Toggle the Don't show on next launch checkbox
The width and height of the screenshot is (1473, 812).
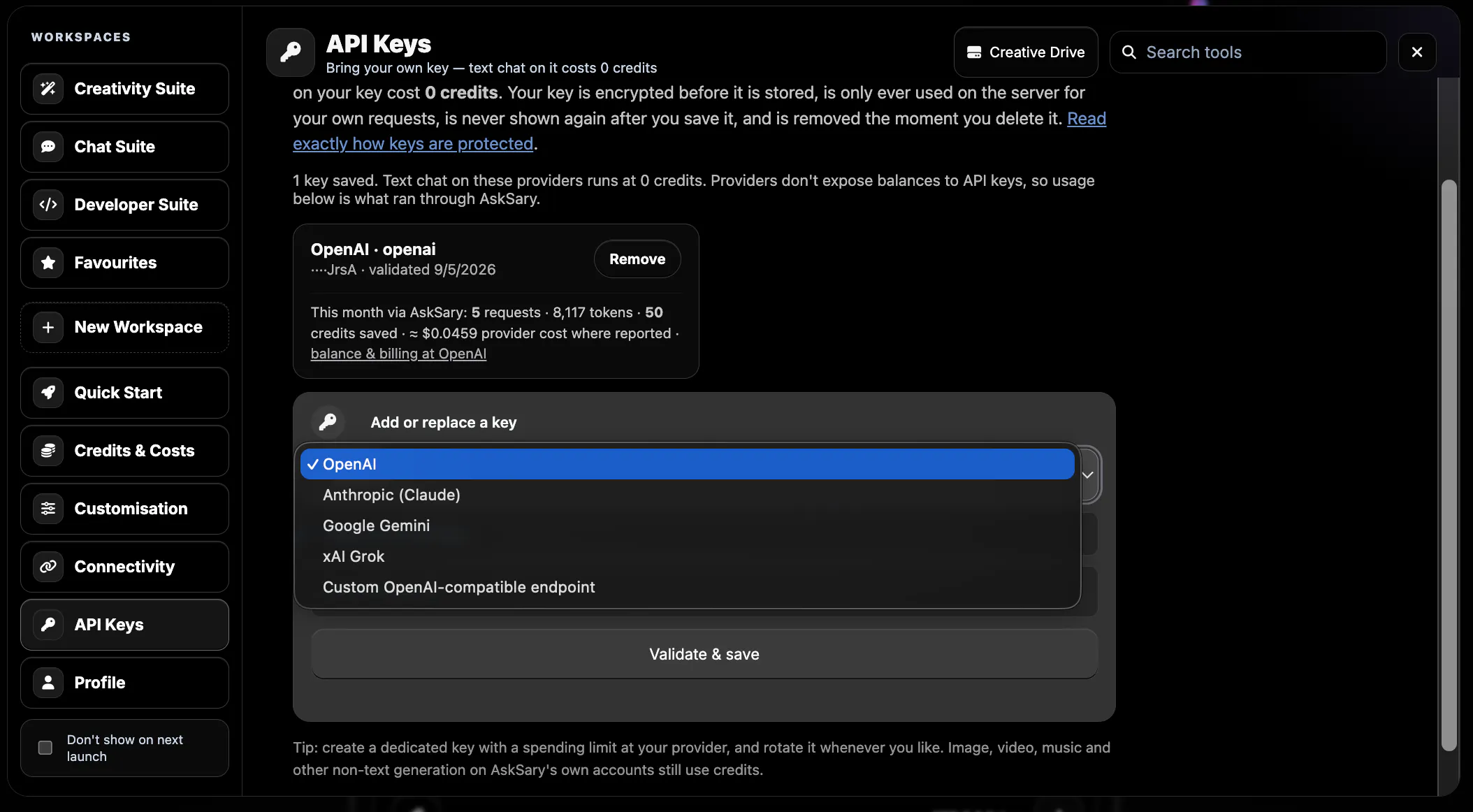click(x=45, y=748)
